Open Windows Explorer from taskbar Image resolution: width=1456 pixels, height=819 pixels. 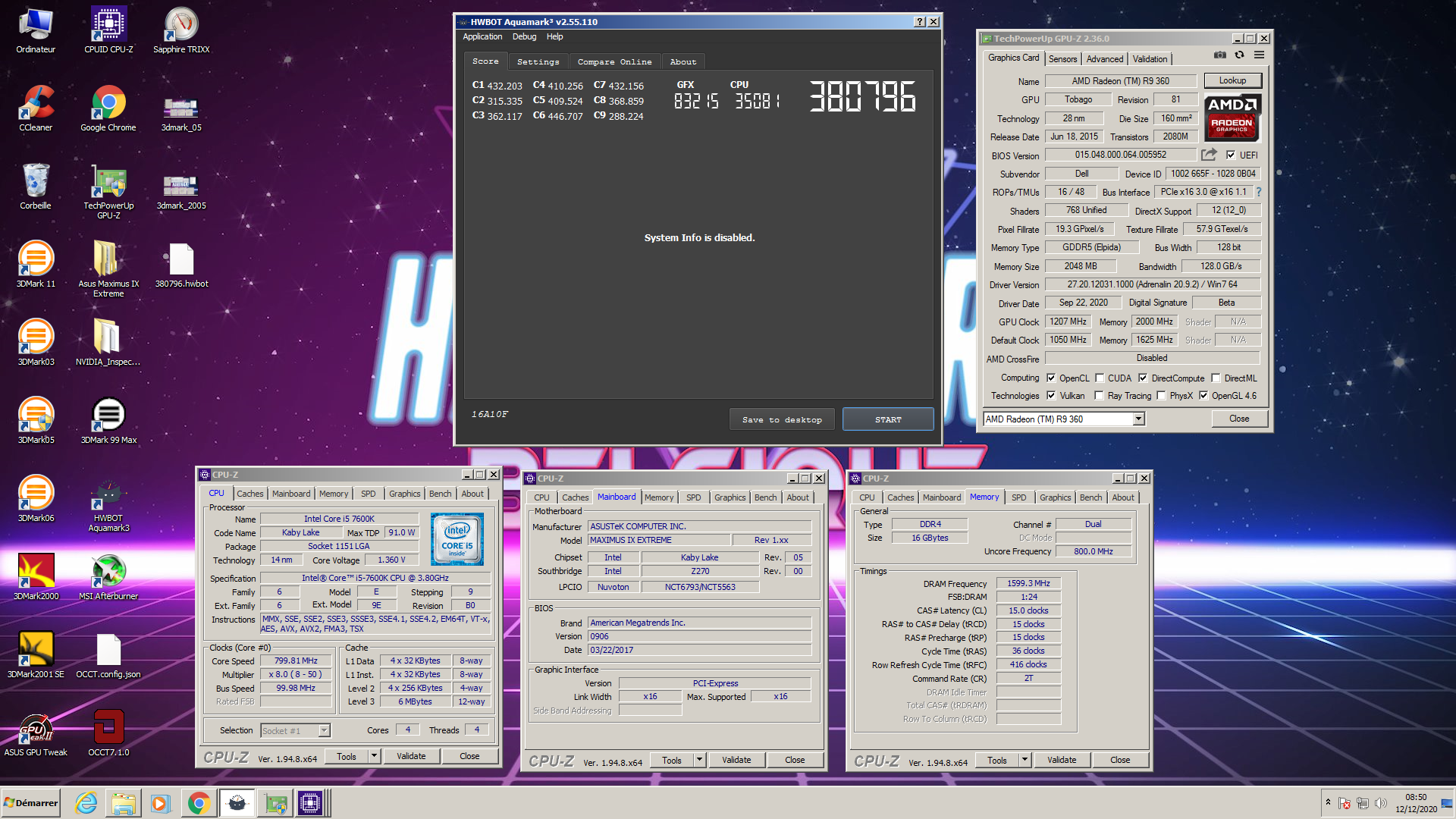click(x=123, y=803)
